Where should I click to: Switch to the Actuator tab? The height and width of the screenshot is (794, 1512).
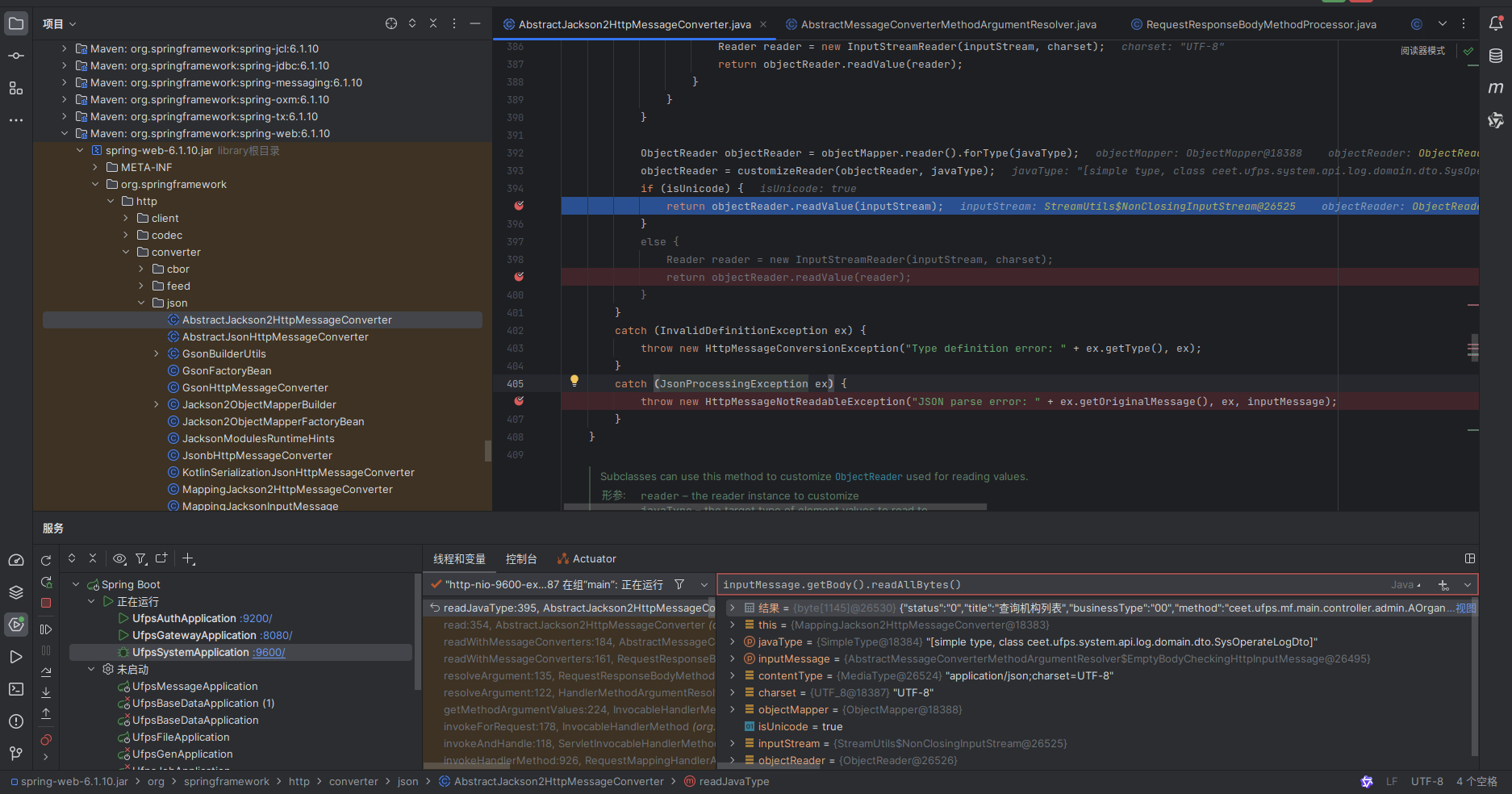(x=587, y=558)
